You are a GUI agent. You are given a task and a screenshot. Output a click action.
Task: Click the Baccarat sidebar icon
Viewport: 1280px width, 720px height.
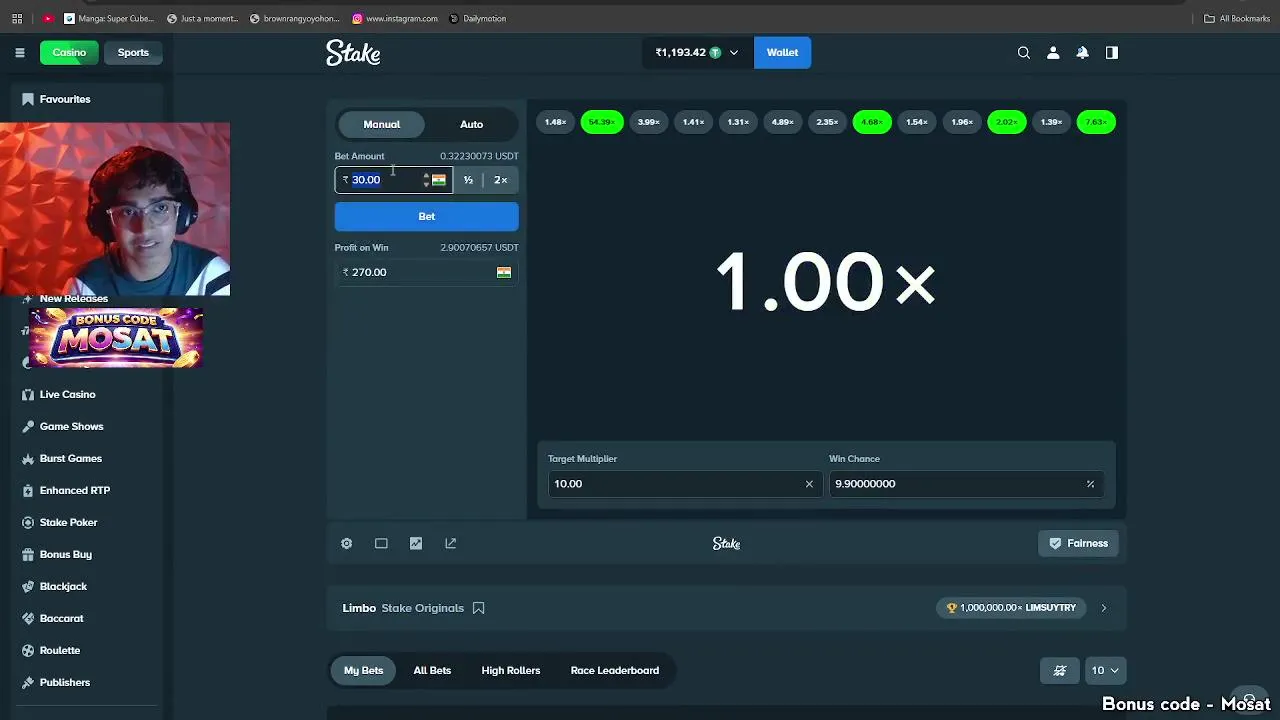[28, 618]
